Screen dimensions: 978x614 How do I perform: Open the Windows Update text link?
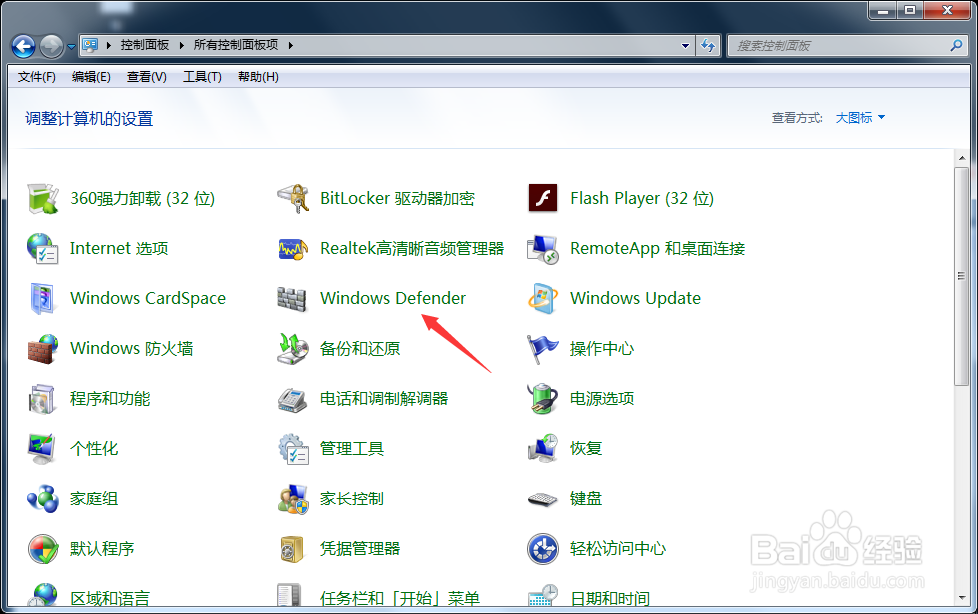pyautogui.click(x=635, y=298)
